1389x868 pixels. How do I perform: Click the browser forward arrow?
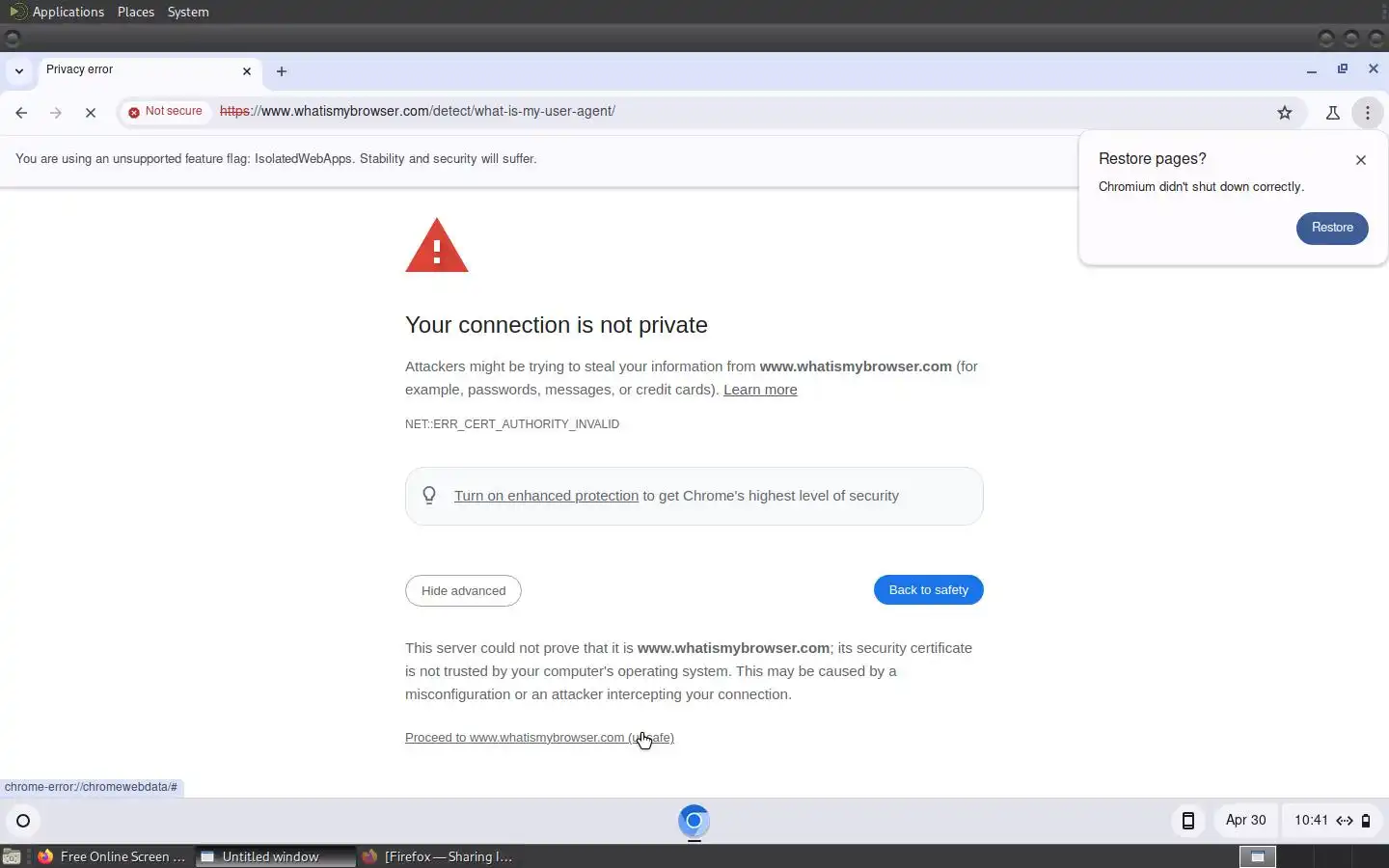point(56,113)
